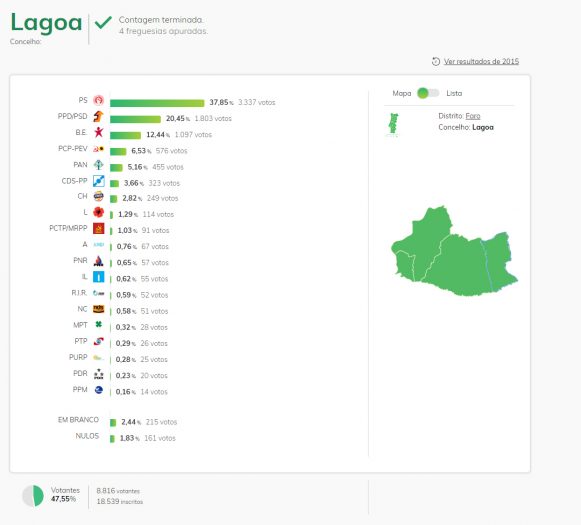Click the PPD/PSD arrow logo icon
The height and width of the screenshot is (525, 581).
[x=98, y=116]
